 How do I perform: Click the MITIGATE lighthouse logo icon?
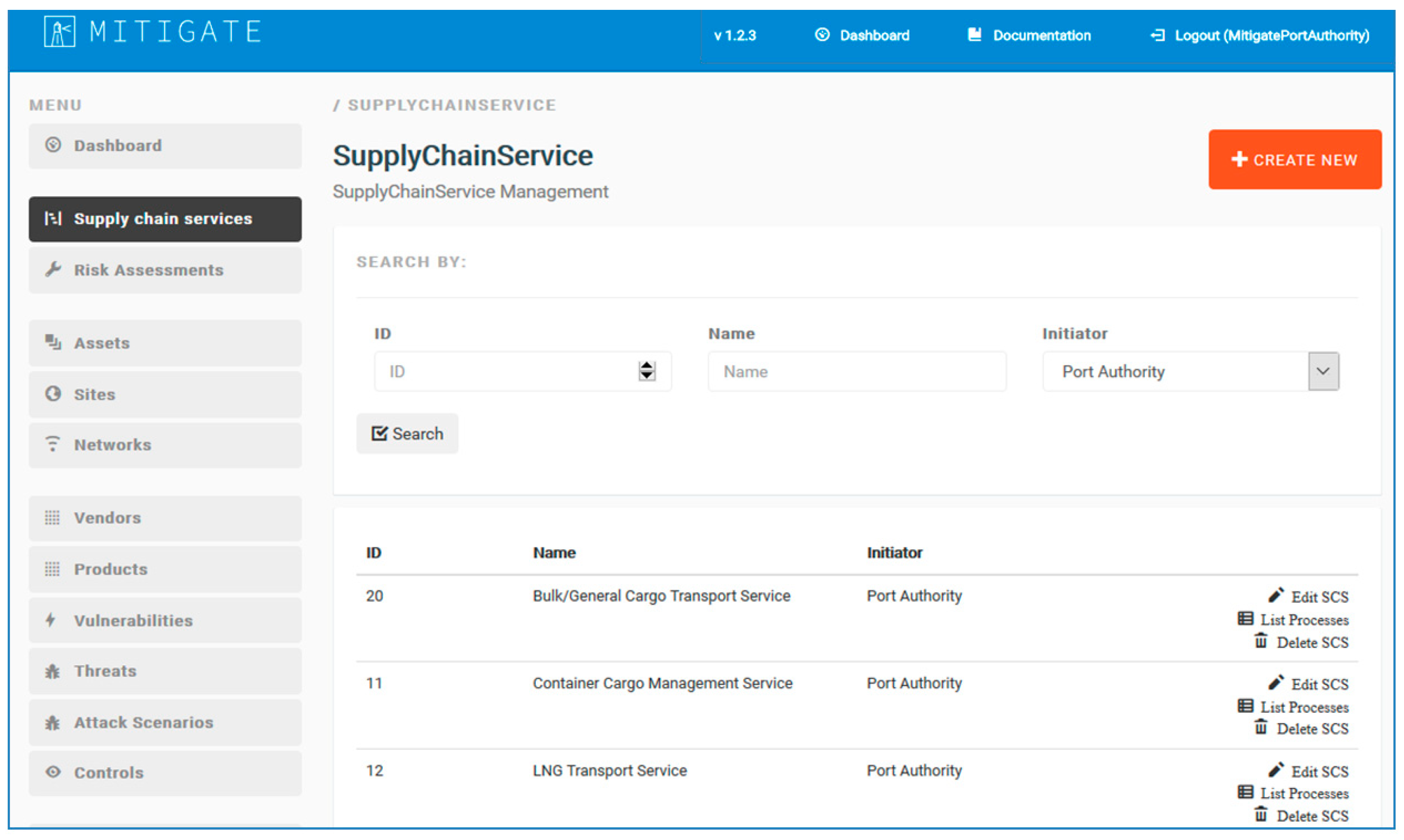pos(60,32)
